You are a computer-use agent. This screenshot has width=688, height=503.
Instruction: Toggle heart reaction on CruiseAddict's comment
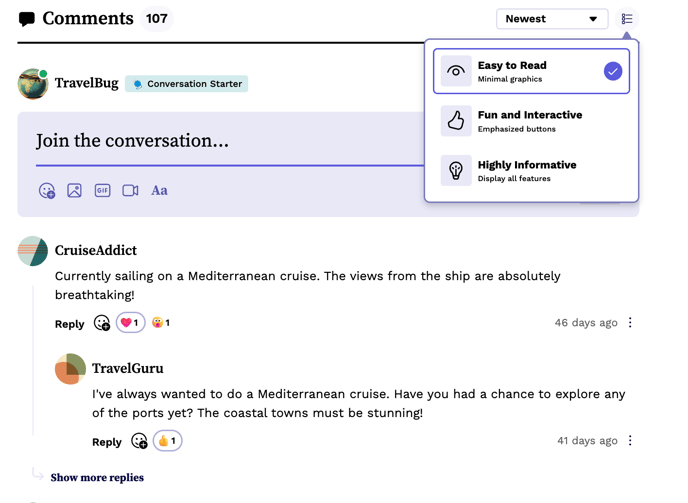pos(131,323)
